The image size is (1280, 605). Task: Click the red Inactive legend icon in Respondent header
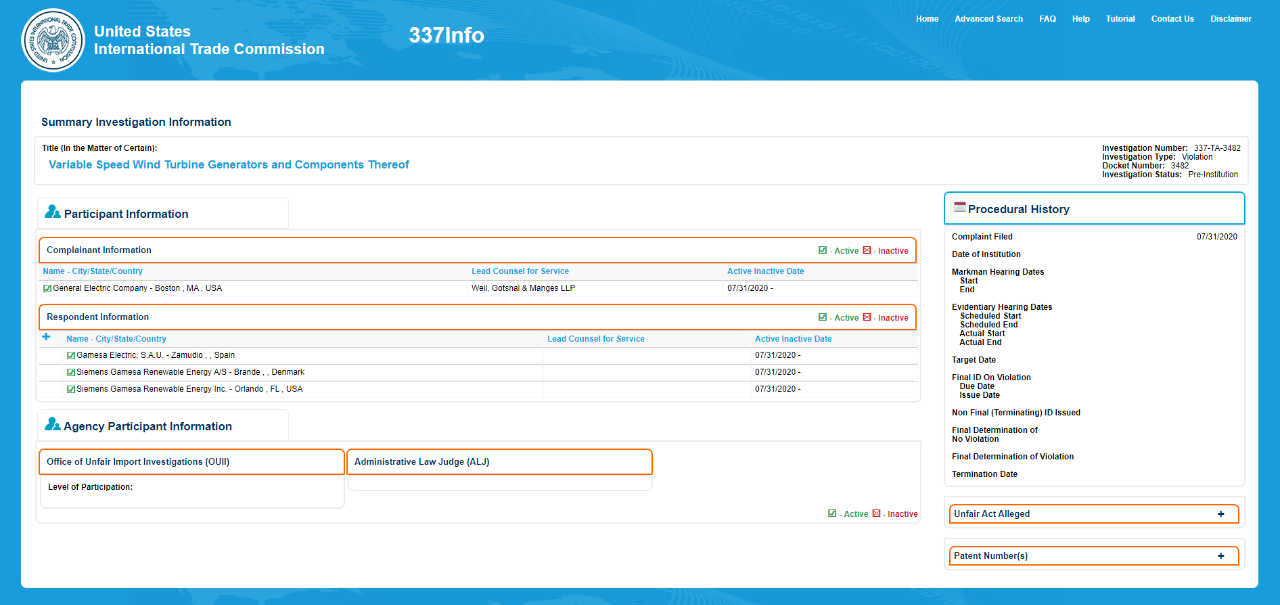(867, 317)
